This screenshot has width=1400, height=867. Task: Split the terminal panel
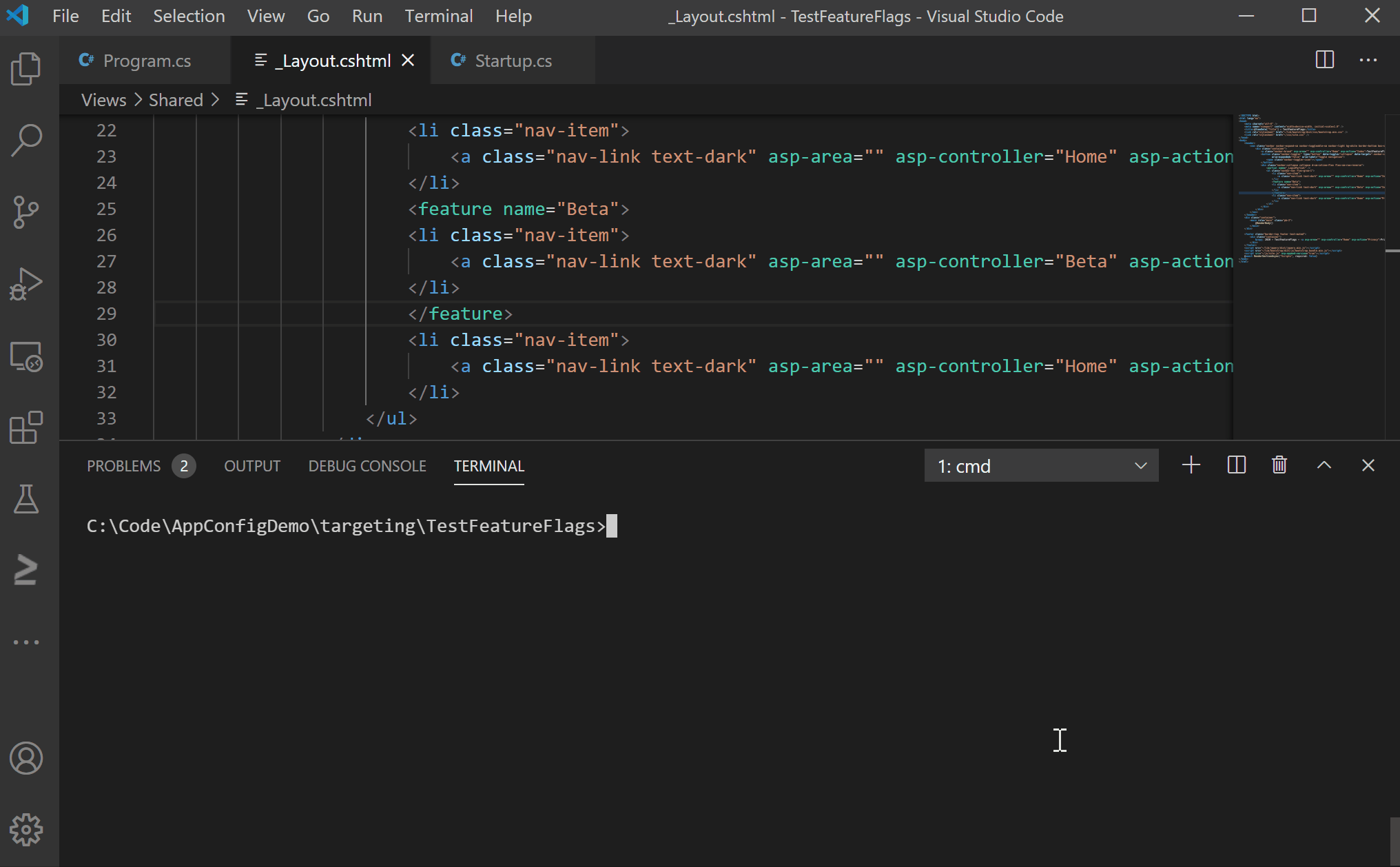click(1237, 465)
